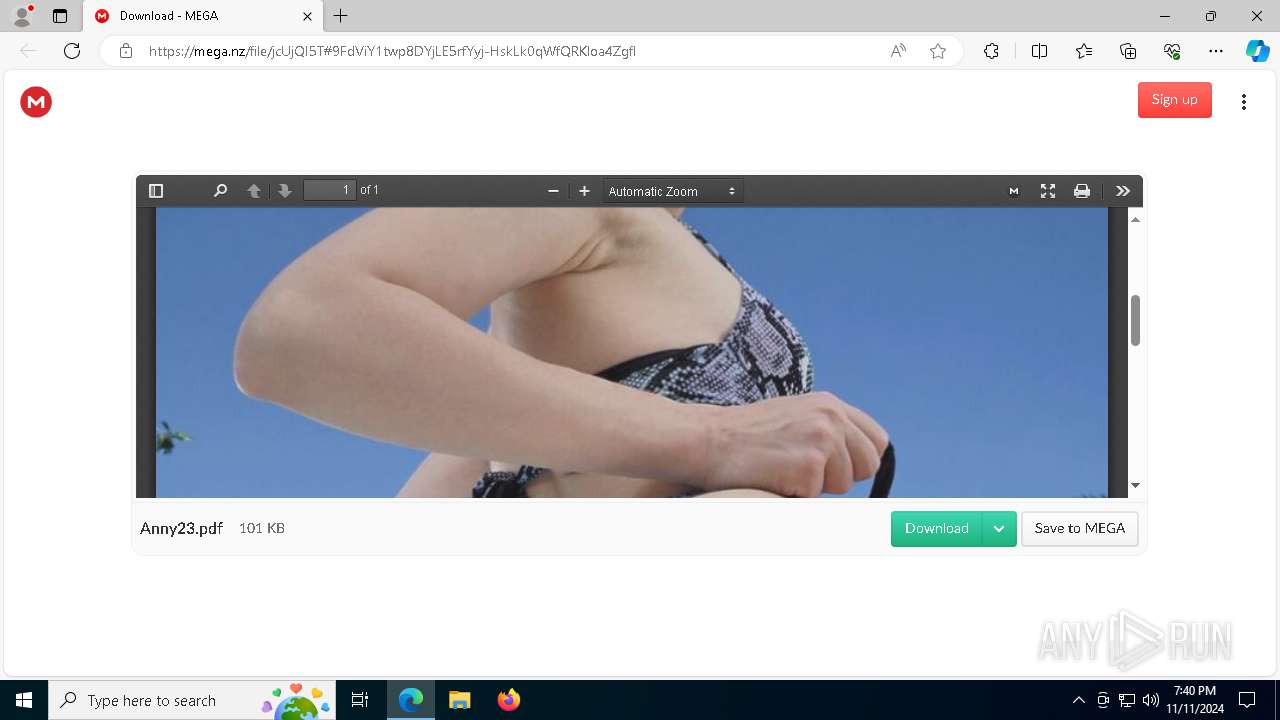Zoom out the PDF document
This screenshot has width=1280, height=720.
click(x=553, y=191)
